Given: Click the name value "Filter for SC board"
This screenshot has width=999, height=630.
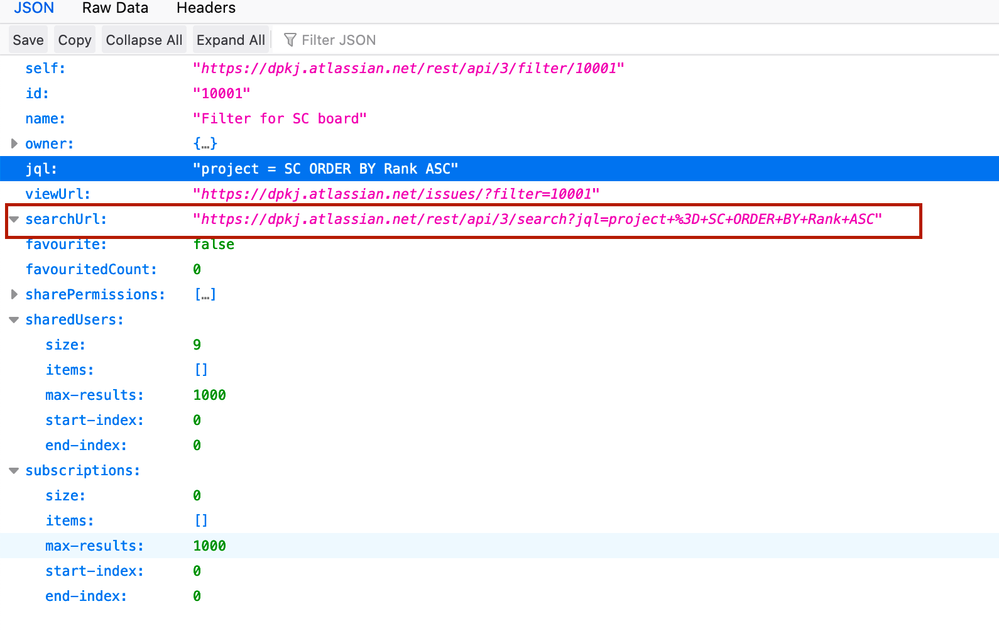Looking at the screenshot, I should pos(280,118).
